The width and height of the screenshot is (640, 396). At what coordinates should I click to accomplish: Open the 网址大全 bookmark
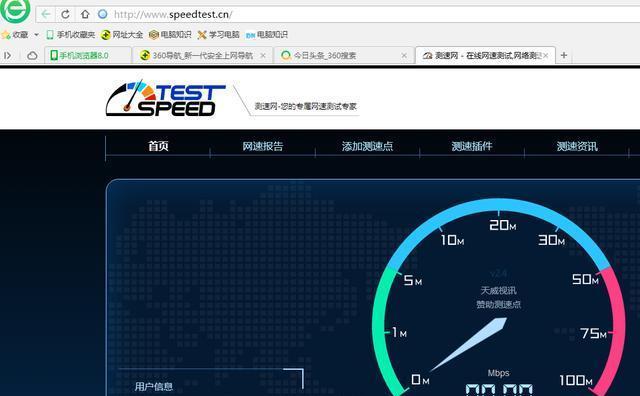pos(122,35)
